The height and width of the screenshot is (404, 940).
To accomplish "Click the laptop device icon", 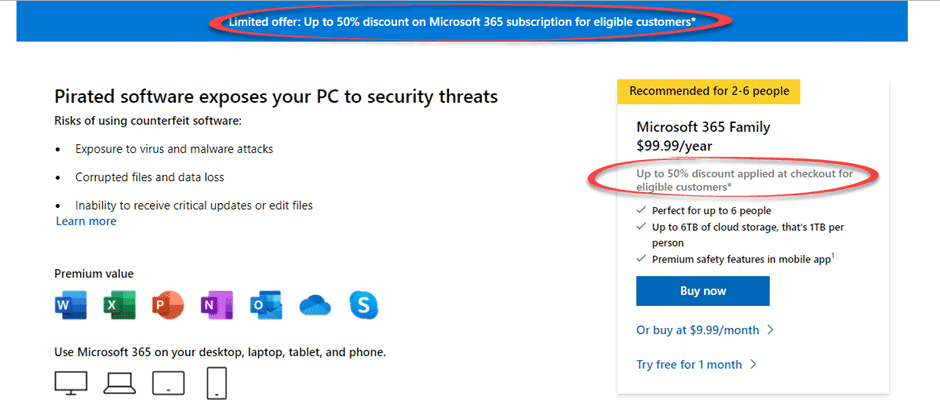I will (x=120, y=382).
